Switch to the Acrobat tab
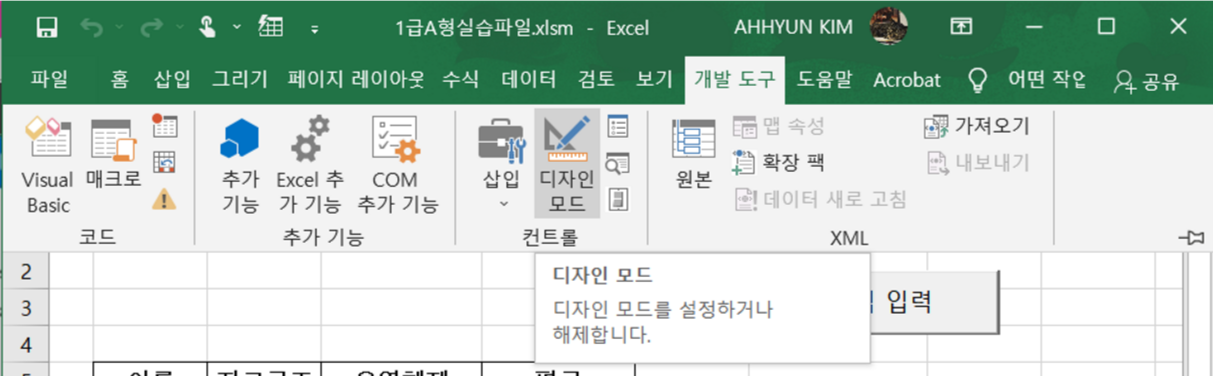Screen dimensions: 1213x376 click(907, 80)
